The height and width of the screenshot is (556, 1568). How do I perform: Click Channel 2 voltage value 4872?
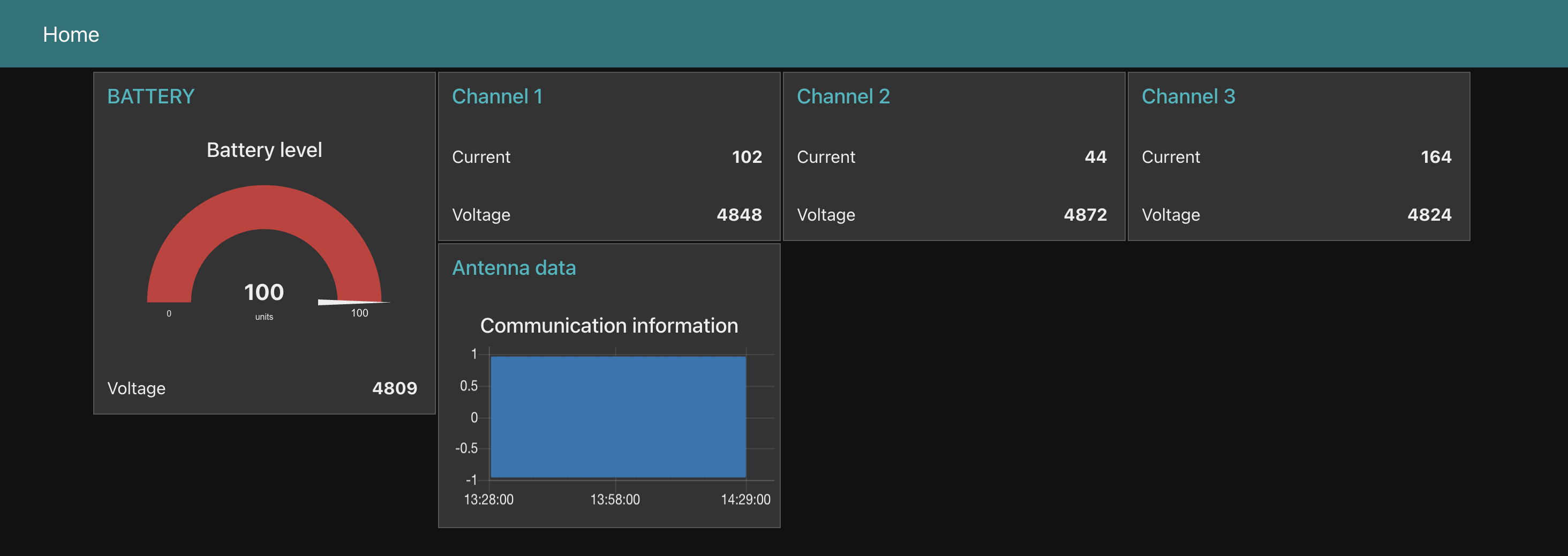click(x=1085, y=215)
